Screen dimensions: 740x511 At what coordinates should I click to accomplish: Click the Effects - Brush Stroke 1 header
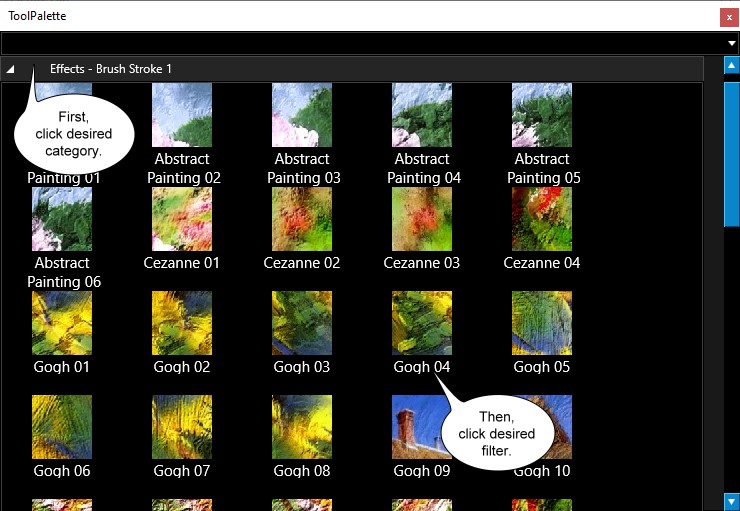352,69
